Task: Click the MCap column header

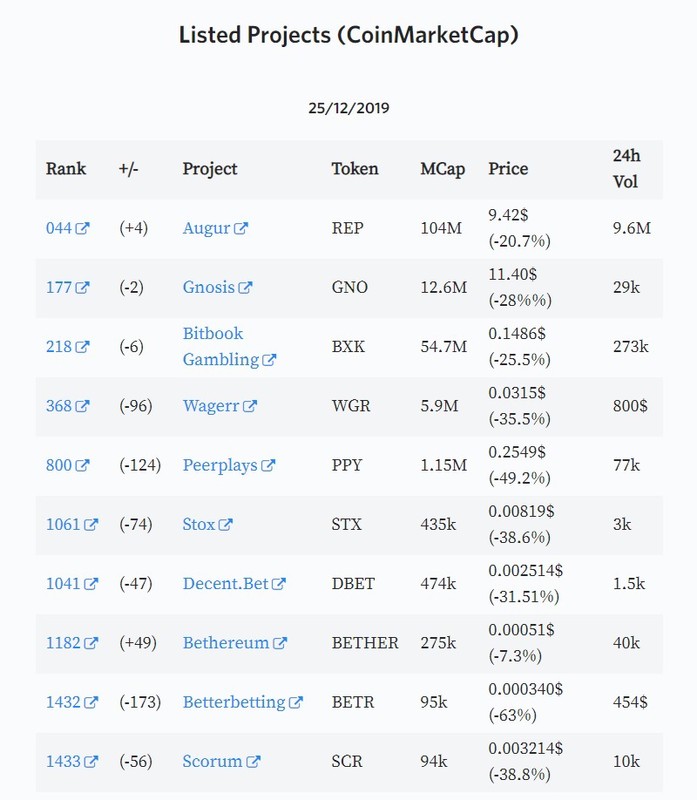Action: pyautogui.click(x=442, y=169)
